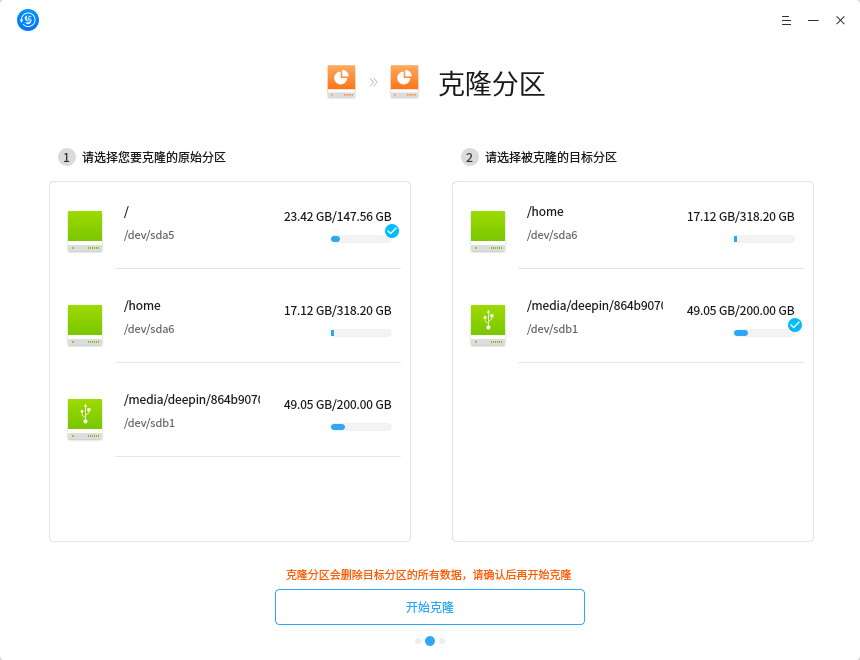
Task: Click the USB drive icon in source list
Action: (85, 419)
